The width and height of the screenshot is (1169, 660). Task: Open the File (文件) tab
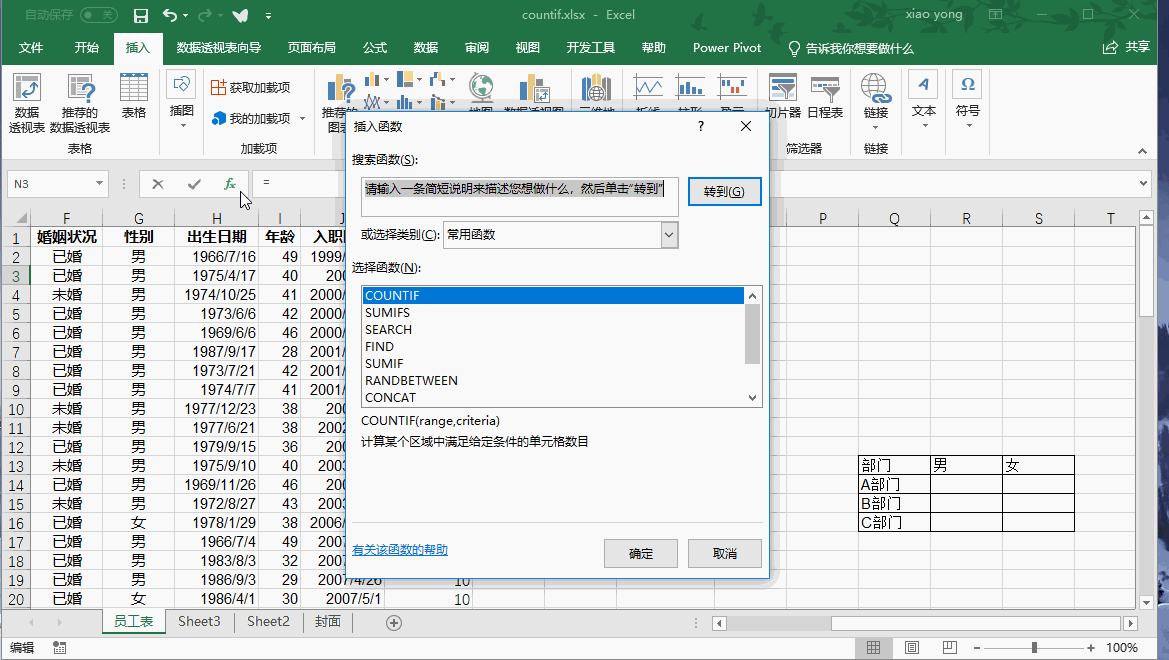[x=31, y=48]
